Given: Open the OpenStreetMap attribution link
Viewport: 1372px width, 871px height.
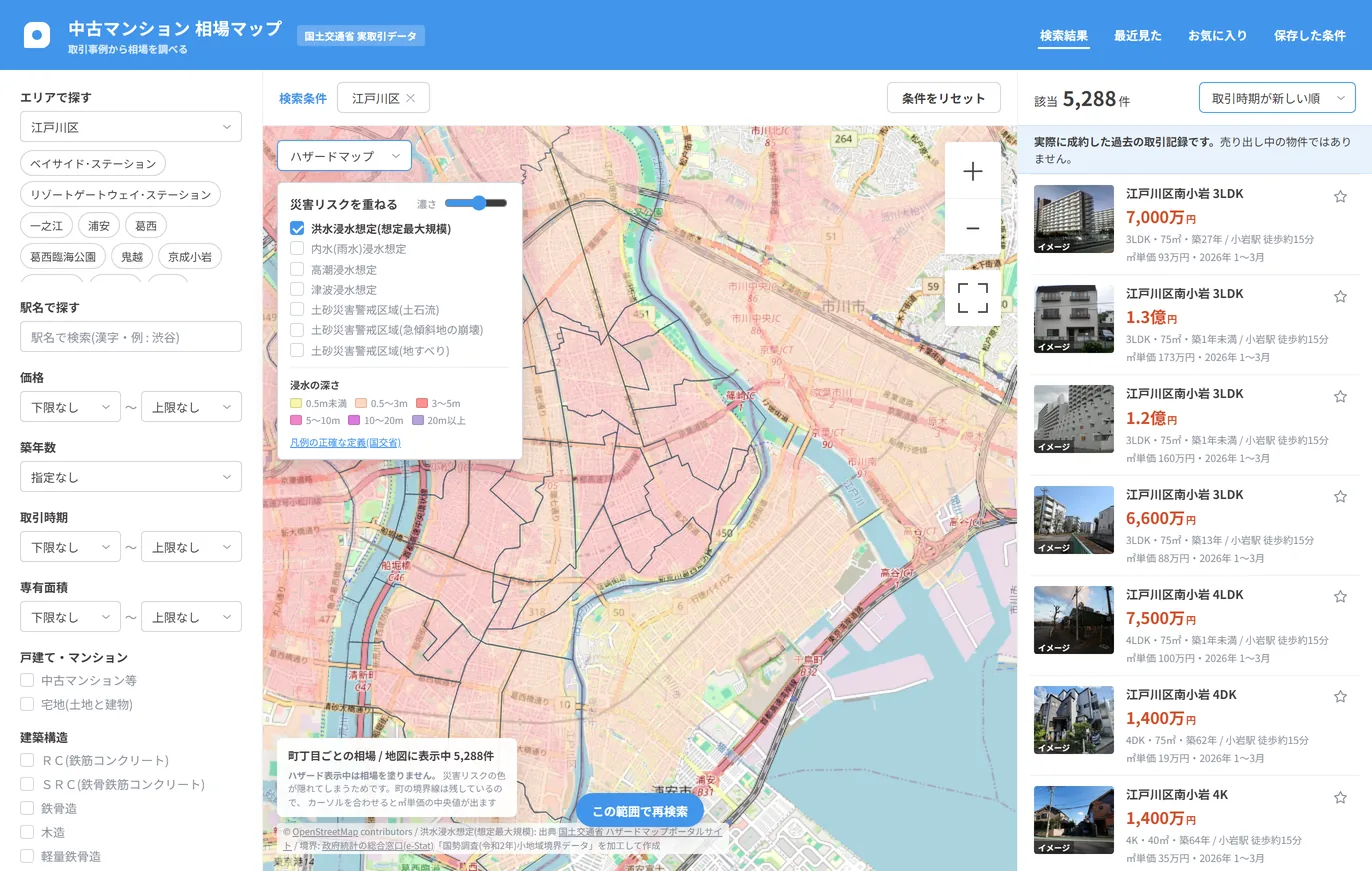Looking at the screenshot, I should tap(325, 831).
